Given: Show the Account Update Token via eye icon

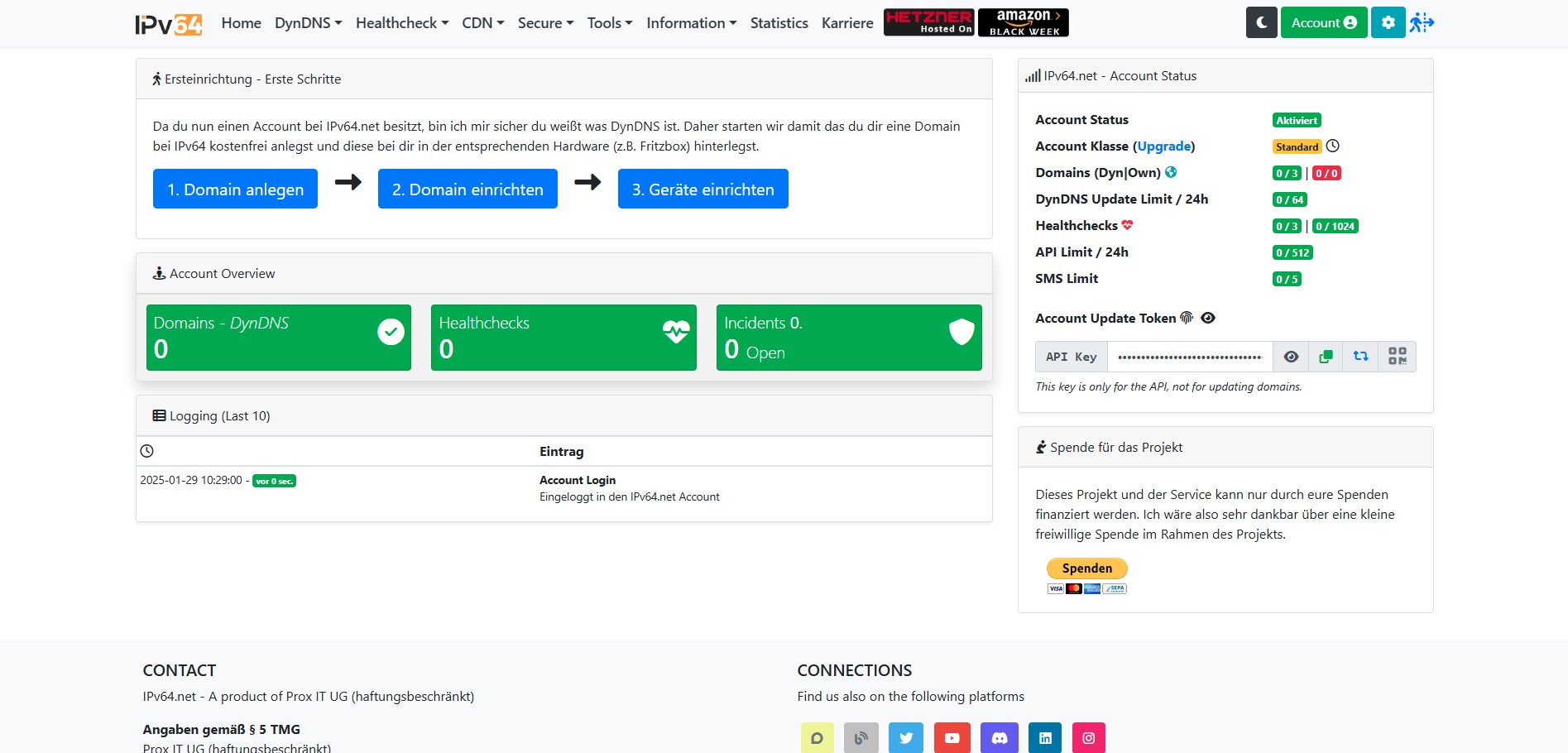Looking at the screenshot, I should (x=1208, y=319).
